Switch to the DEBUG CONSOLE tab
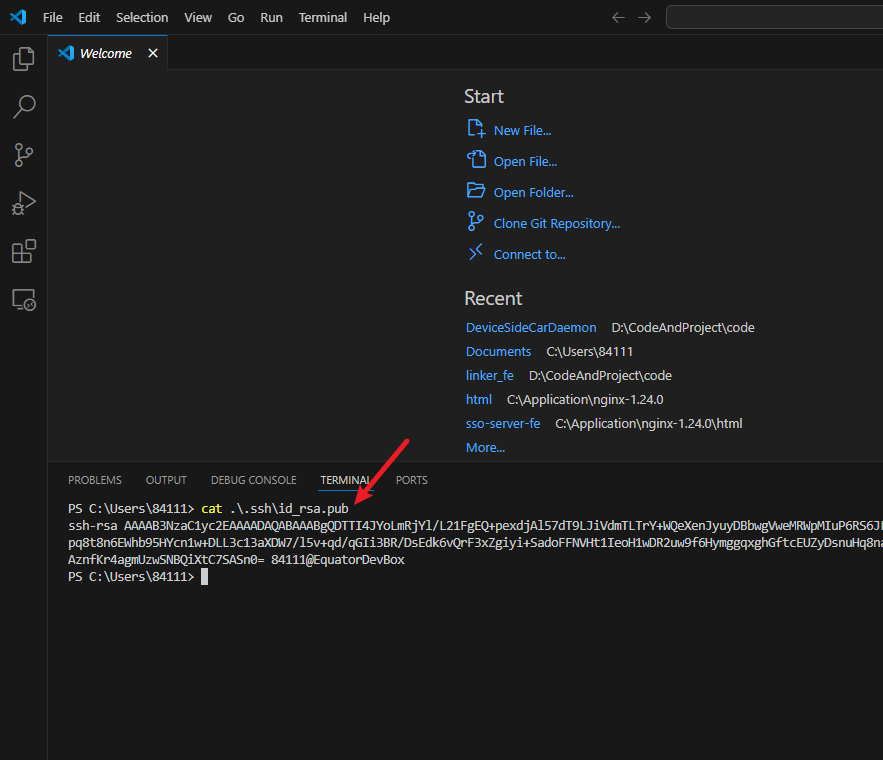 click(x=253, y=480)
